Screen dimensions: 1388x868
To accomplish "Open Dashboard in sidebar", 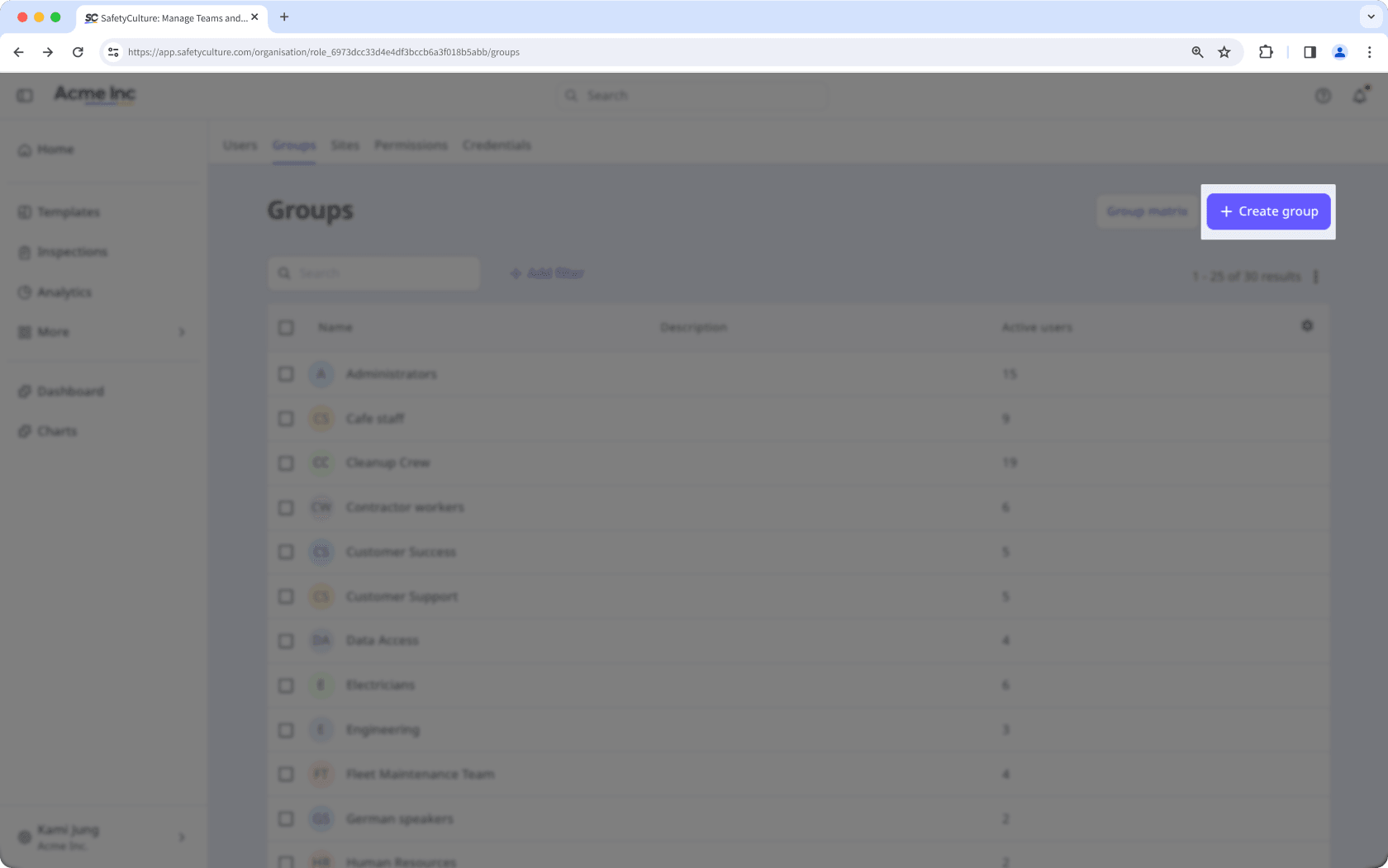I will coord(70,391).
